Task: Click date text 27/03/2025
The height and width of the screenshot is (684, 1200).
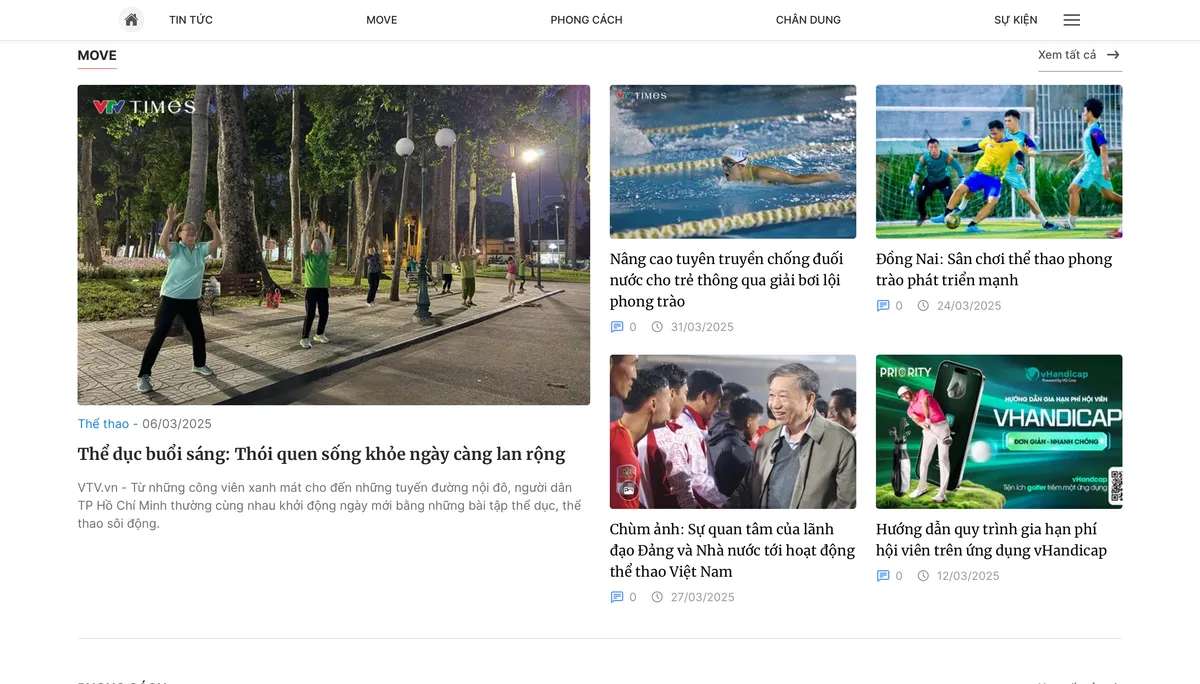Action: click(702, 597)
